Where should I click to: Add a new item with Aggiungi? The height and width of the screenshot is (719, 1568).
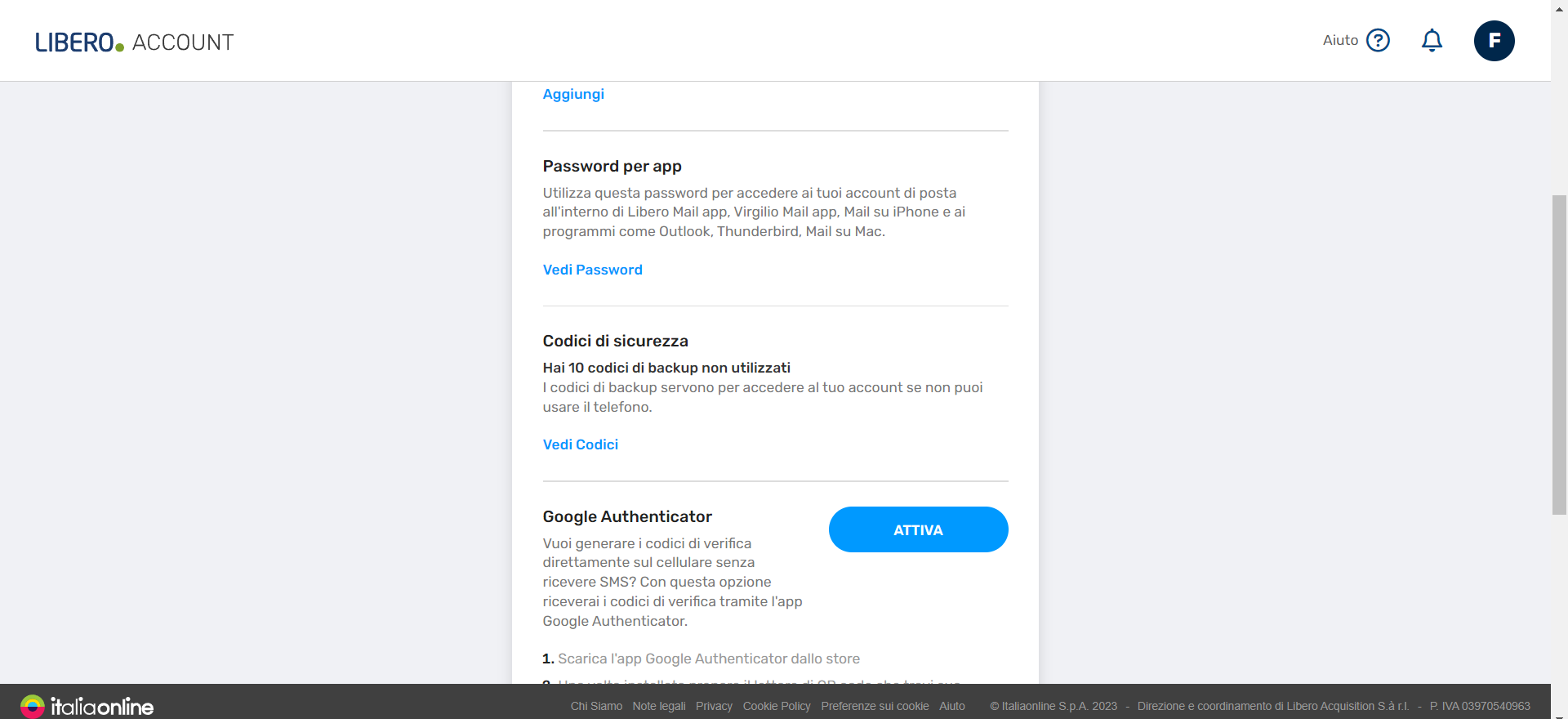pos(573,94)
